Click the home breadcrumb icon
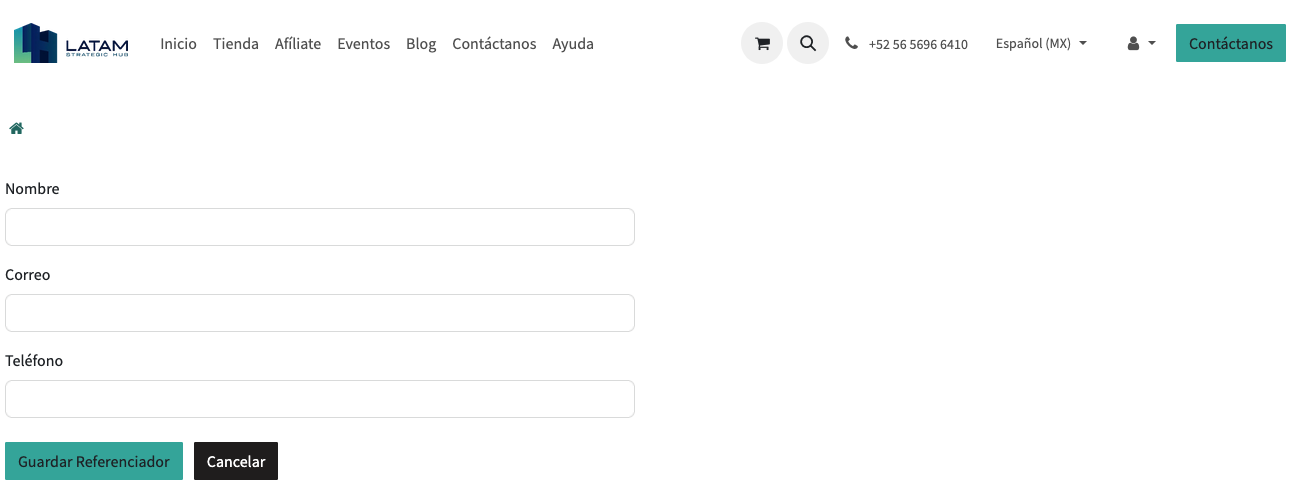The width and height of the screenshot is (1304, 493). click(16, 128)
